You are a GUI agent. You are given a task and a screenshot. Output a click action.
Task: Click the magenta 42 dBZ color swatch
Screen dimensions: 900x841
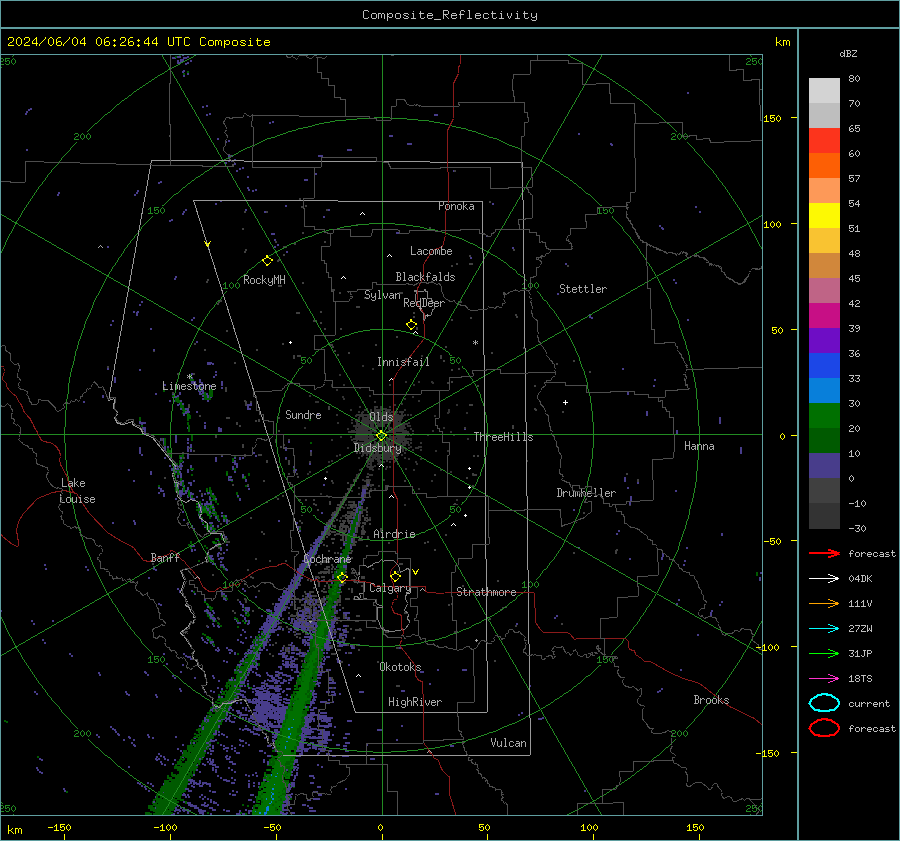pos(824,316)
